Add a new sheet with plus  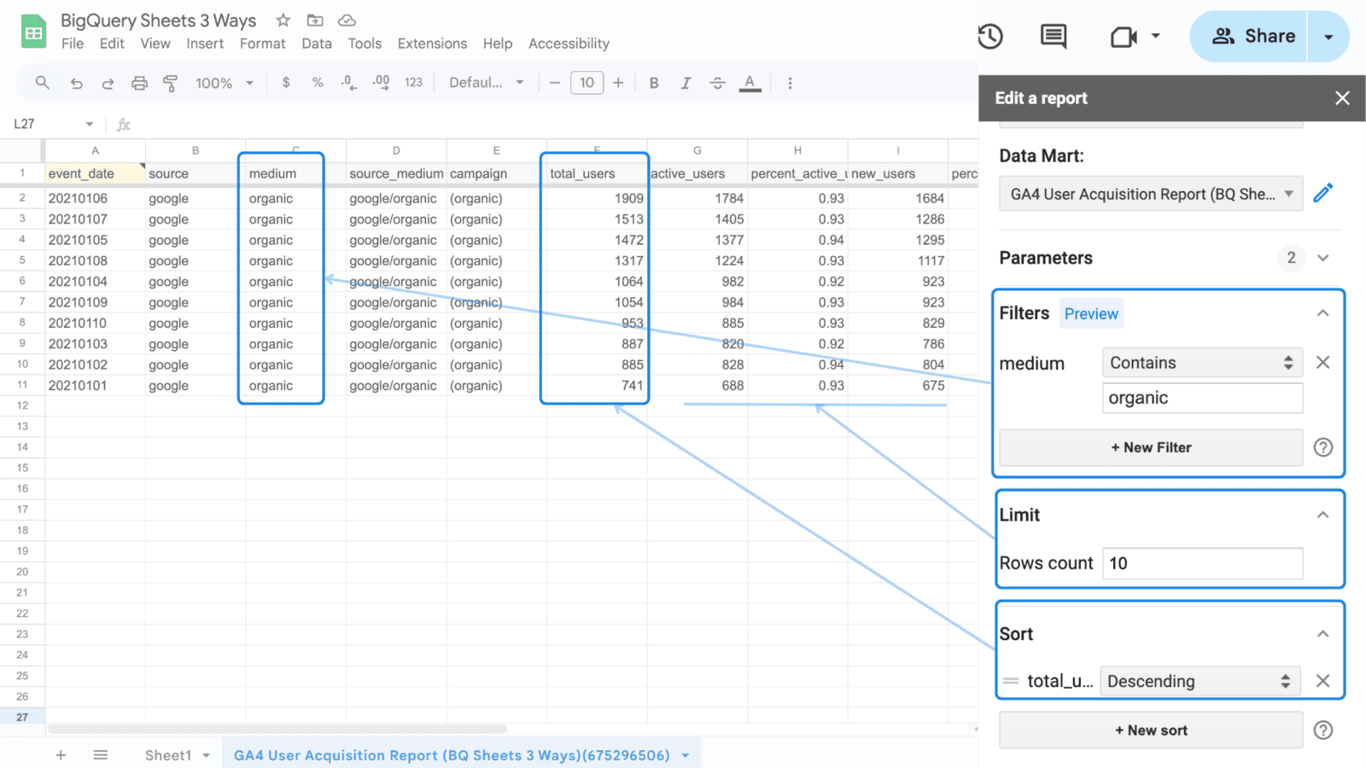click(61, 755)
